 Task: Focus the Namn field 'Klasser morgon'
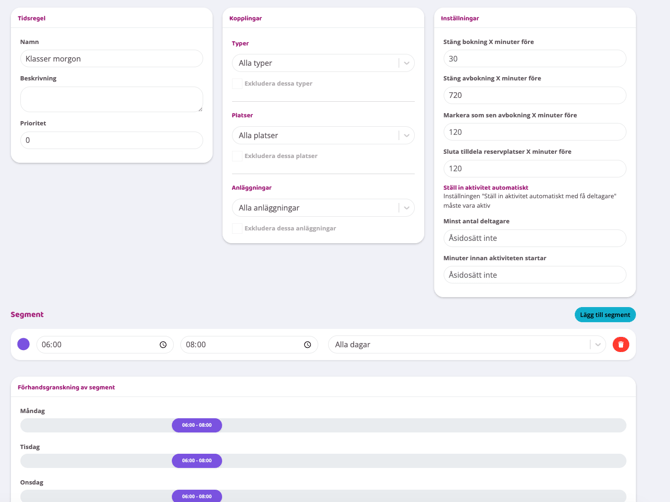click(x=111, y=59)
